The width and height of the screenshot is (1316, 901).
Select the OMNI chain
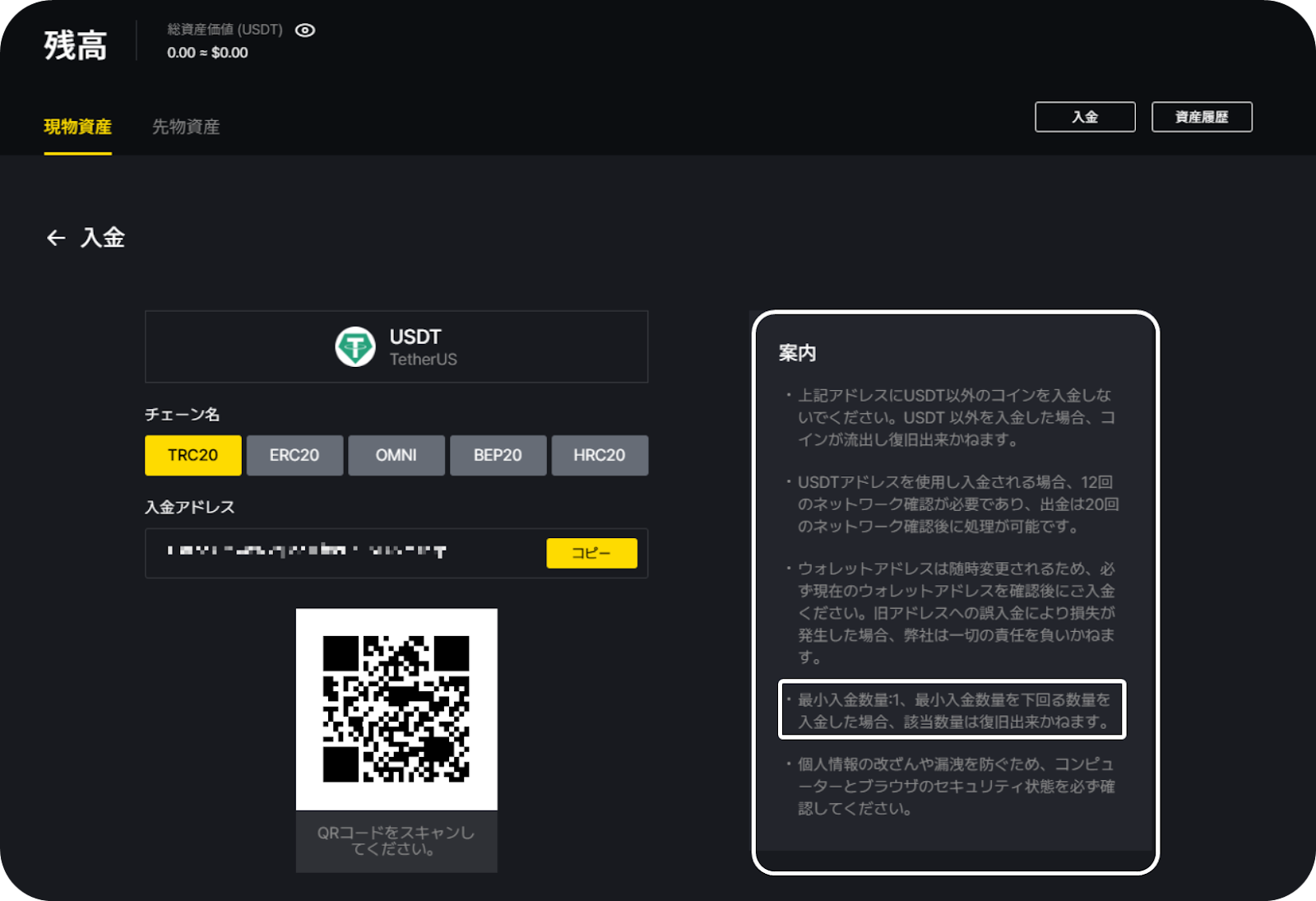pyautogui.click(x=396, y=455)
